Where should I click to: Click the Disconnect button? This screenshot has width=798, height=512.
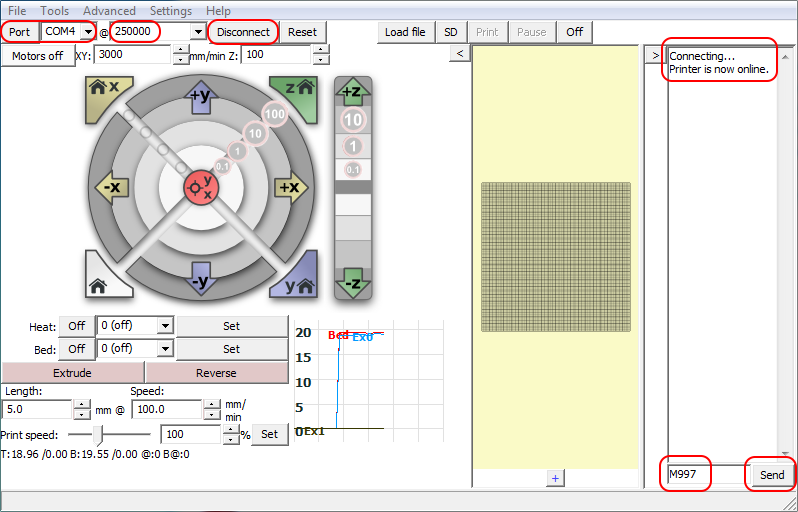(x=243, y=32)
